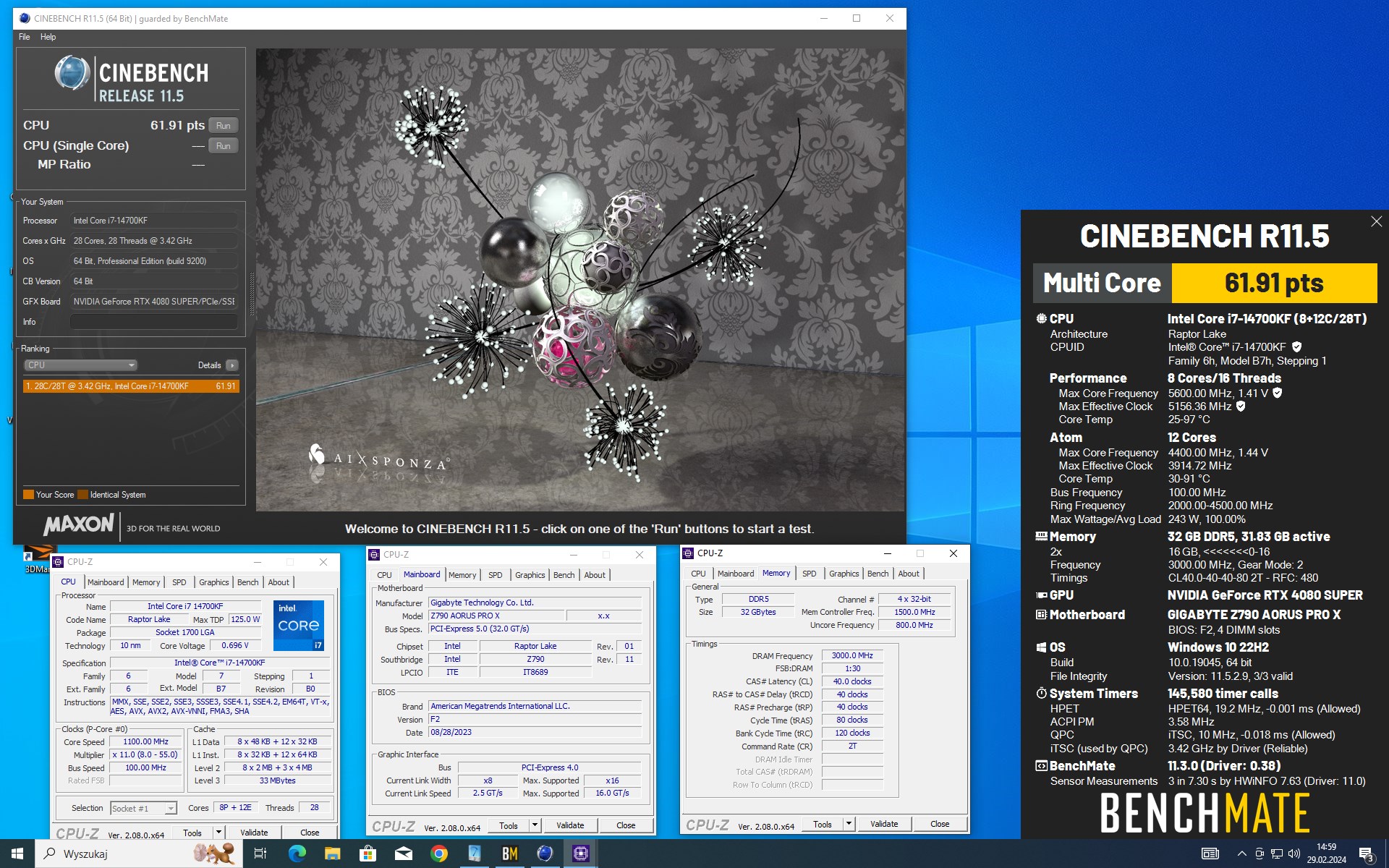
Task: Click the Cinebench title bar app icon
Action: click(x=25, y=18)
